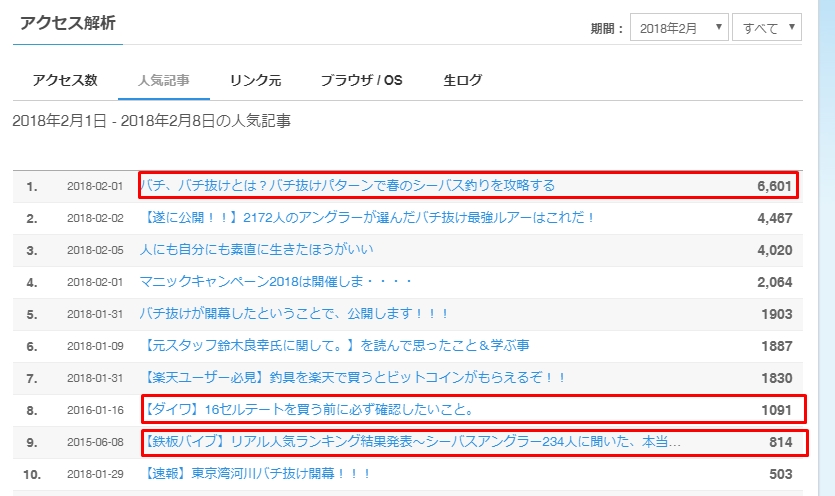Click the date 2018-02-02 in row 2
Image resolution: width=835 pixels, height=496 pixels.
[x=95, y=218]
